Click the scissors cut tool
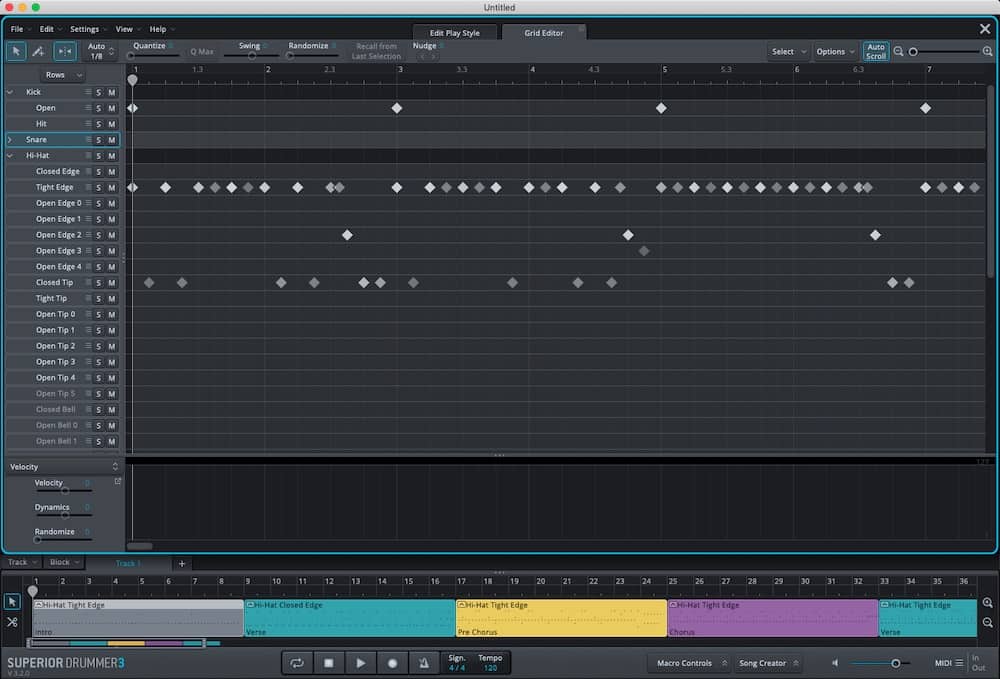 [13, 622]
